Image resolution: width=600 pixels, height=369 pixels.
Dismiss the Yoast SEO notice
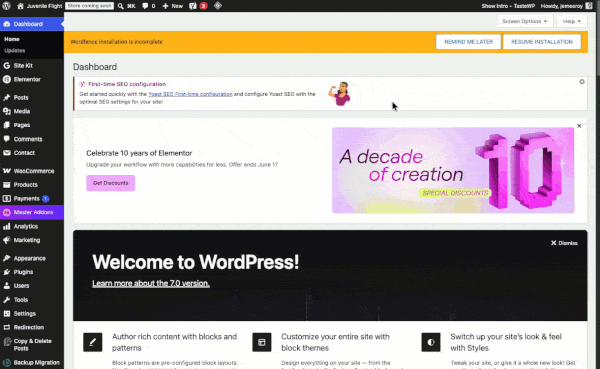(582, 82)
